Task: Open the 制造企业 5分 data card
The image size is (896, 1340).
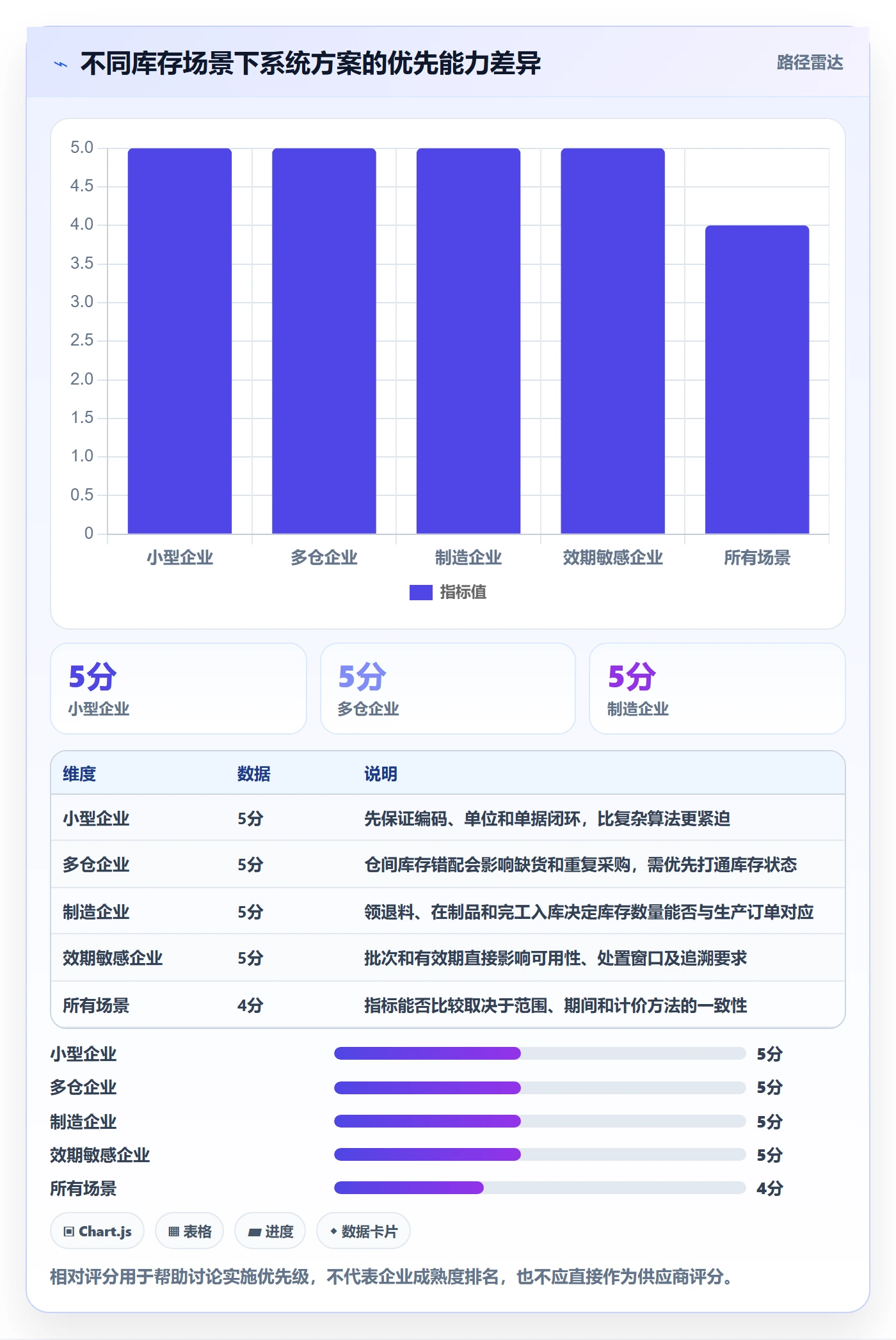Action: (x=717, y=689)
